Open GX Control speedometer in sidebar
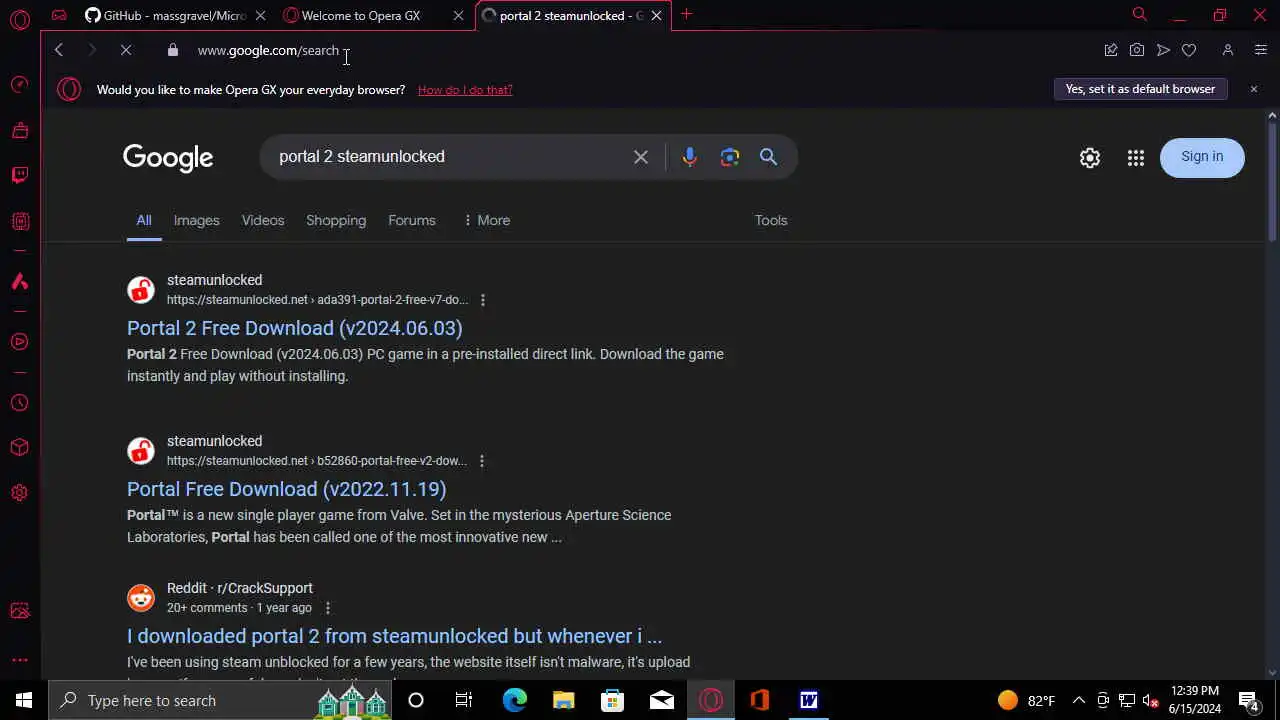Viewport: 1280px width, 720px height. 19,84
